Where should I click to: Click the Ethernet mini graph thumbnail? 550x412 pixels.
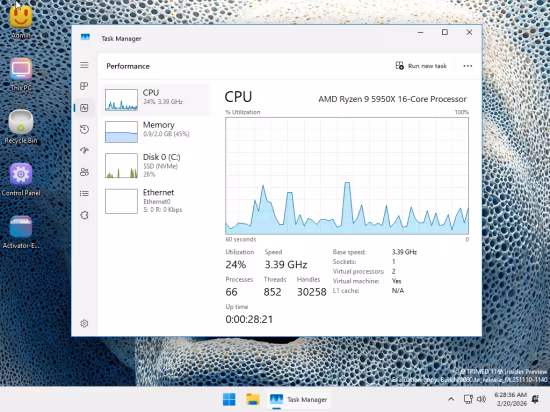coord(121,201)
